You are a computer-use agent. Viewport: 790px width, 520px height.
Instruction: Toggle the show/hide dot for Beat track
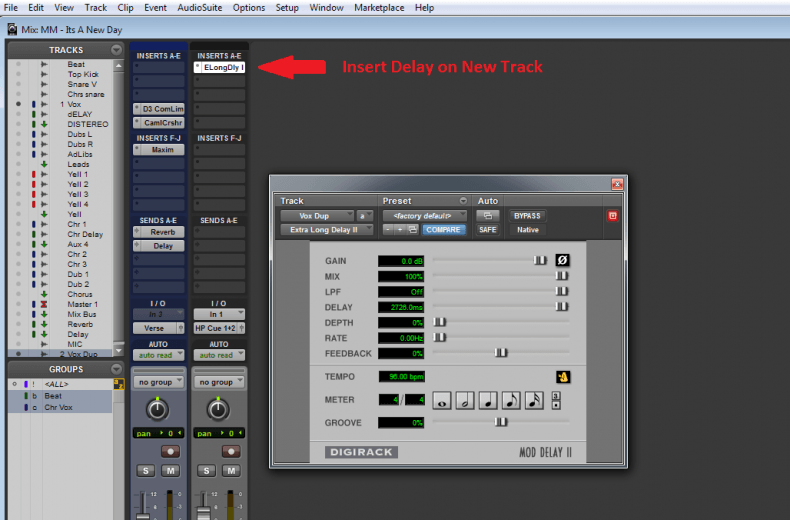pos(18,64)
